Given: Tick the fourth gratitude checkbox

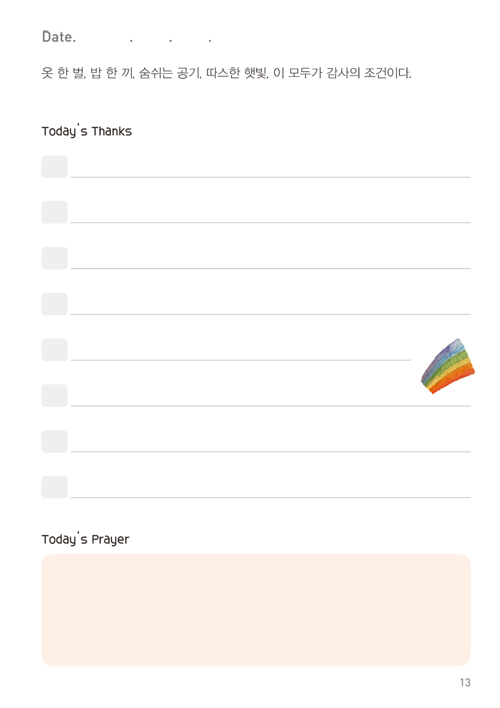Looking at the screenshot, I should [x=55, y=304].
